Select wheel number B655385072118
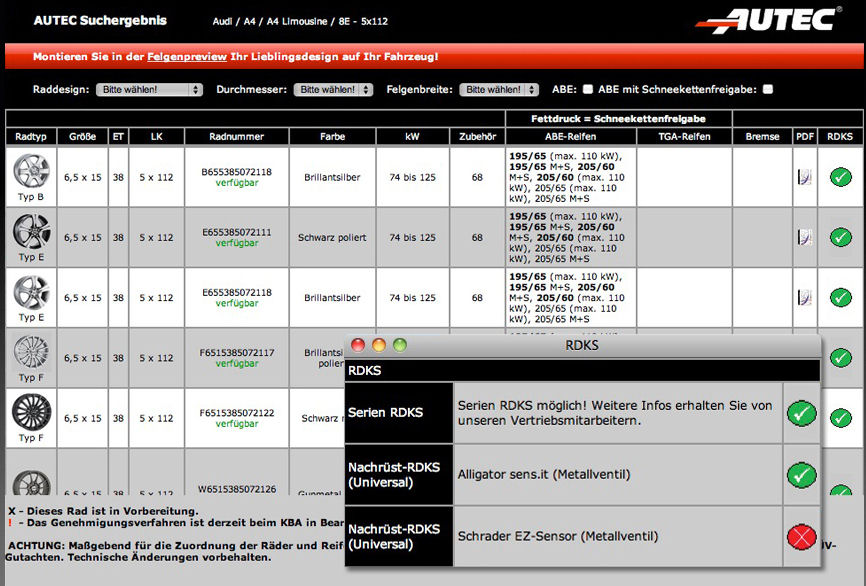The height and width of the screenshot is (586, 866). pos(236,172)
